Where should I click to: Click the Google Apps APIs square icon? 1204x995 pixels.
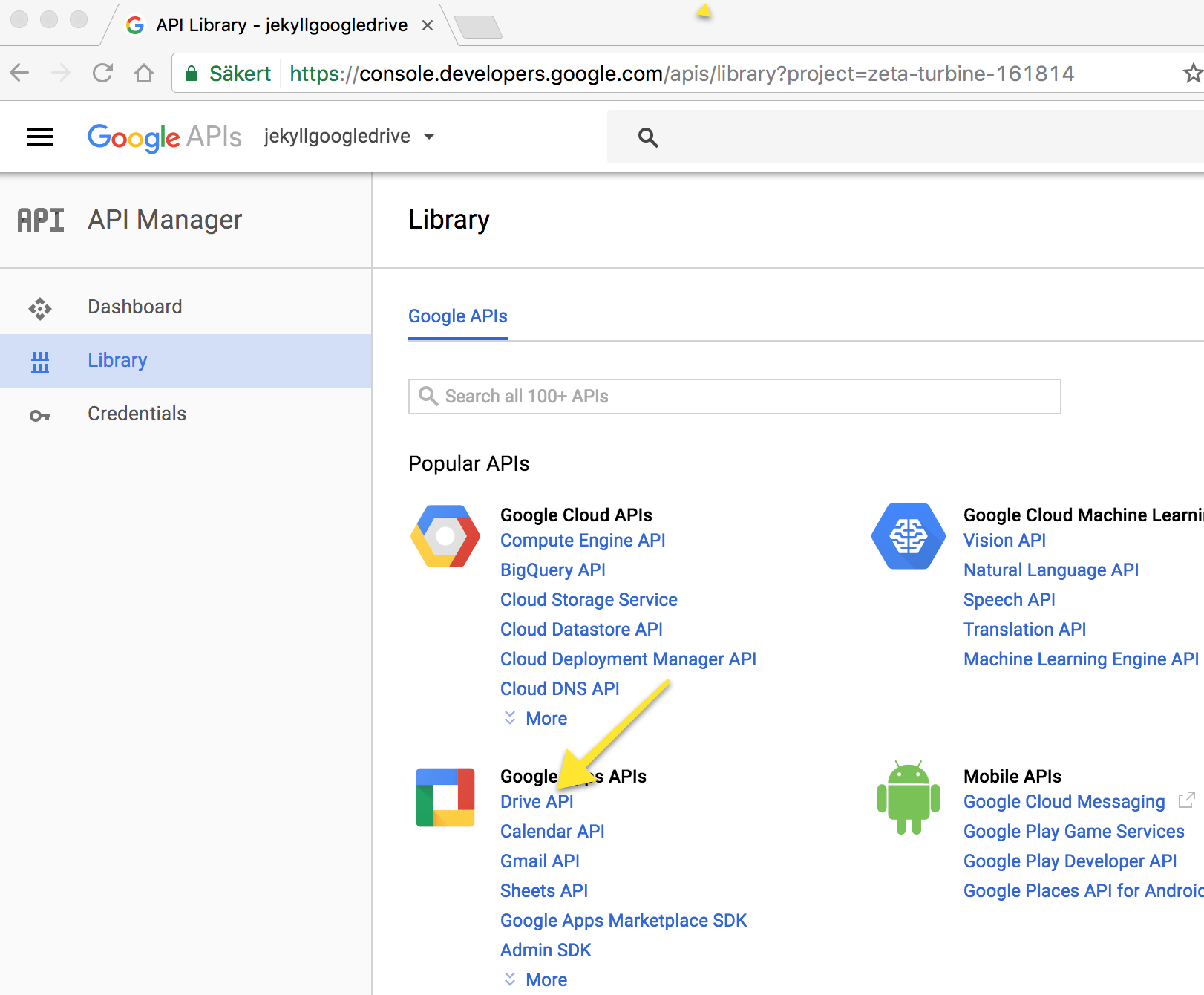click(445, 797)
